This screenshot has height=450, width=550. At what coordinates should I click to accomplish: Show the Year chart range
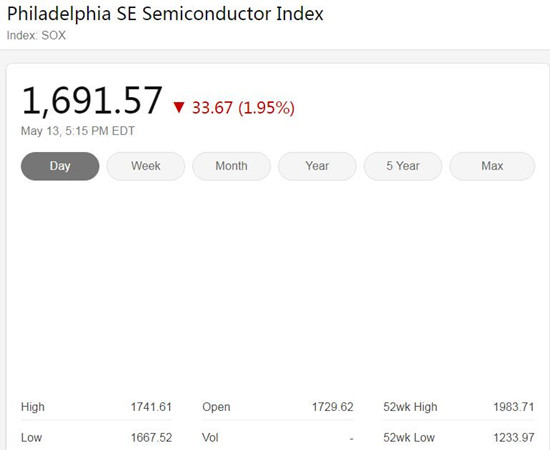coord(317,166)
